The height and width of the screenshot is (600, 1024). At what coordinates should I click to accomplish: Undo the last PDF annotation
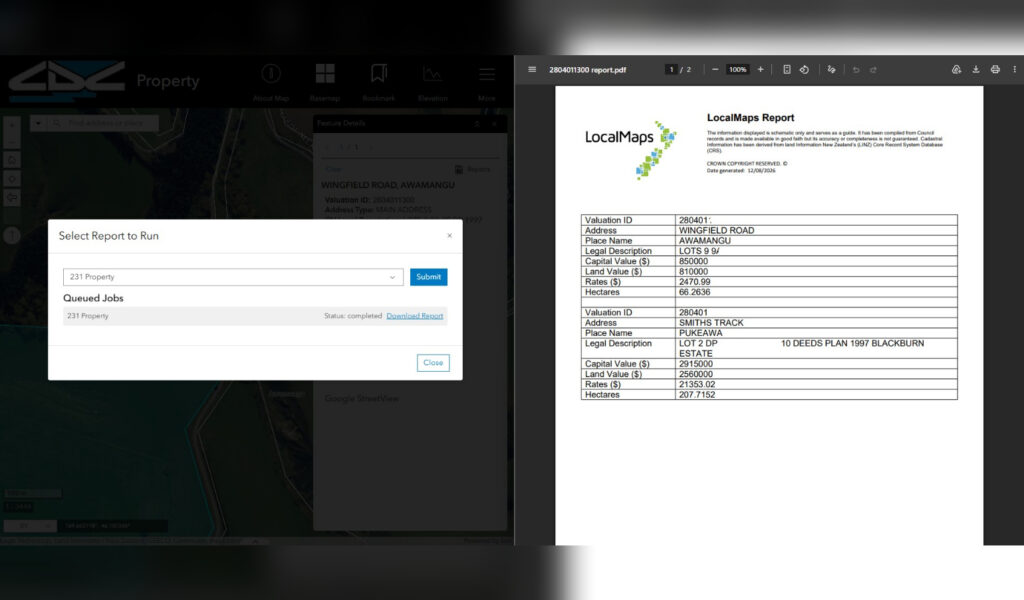point(856,69)
